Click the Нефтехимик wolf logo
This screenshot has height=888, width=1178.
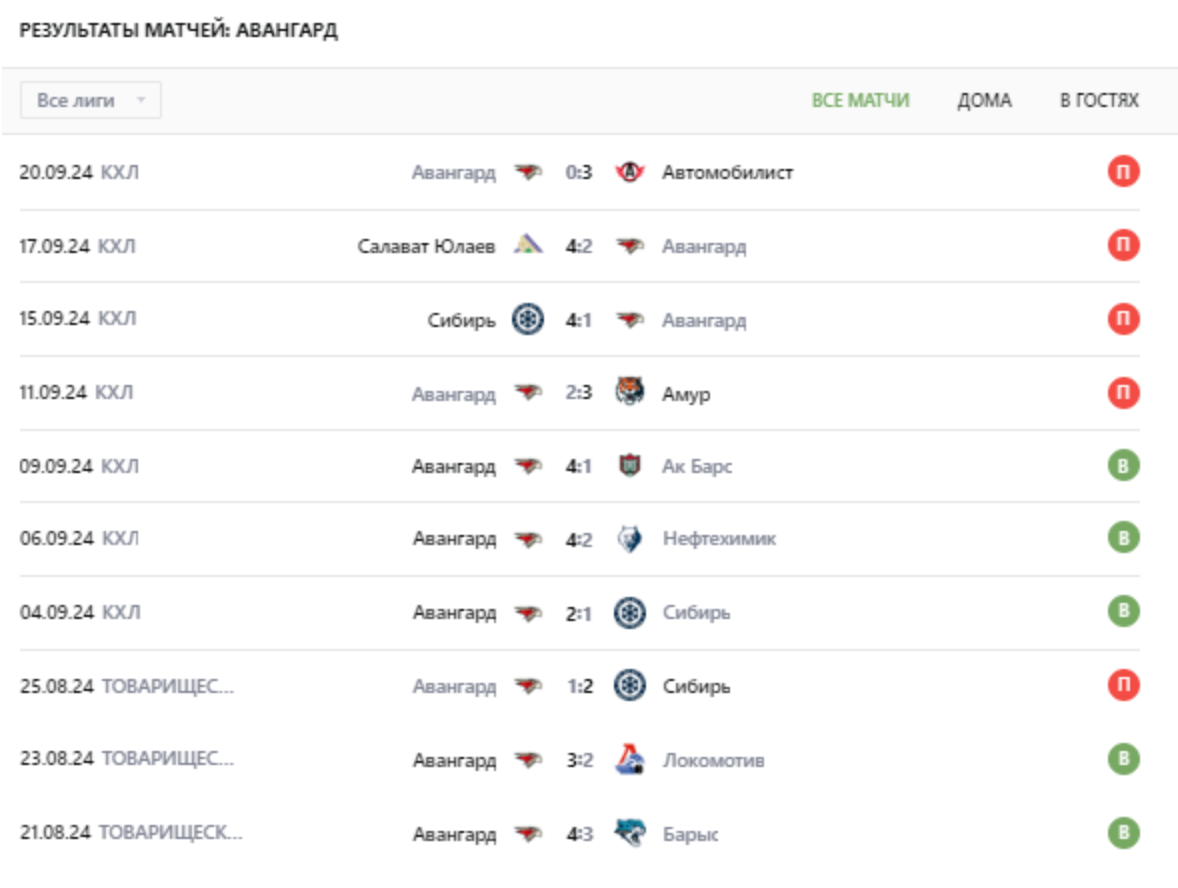point(629,540)
